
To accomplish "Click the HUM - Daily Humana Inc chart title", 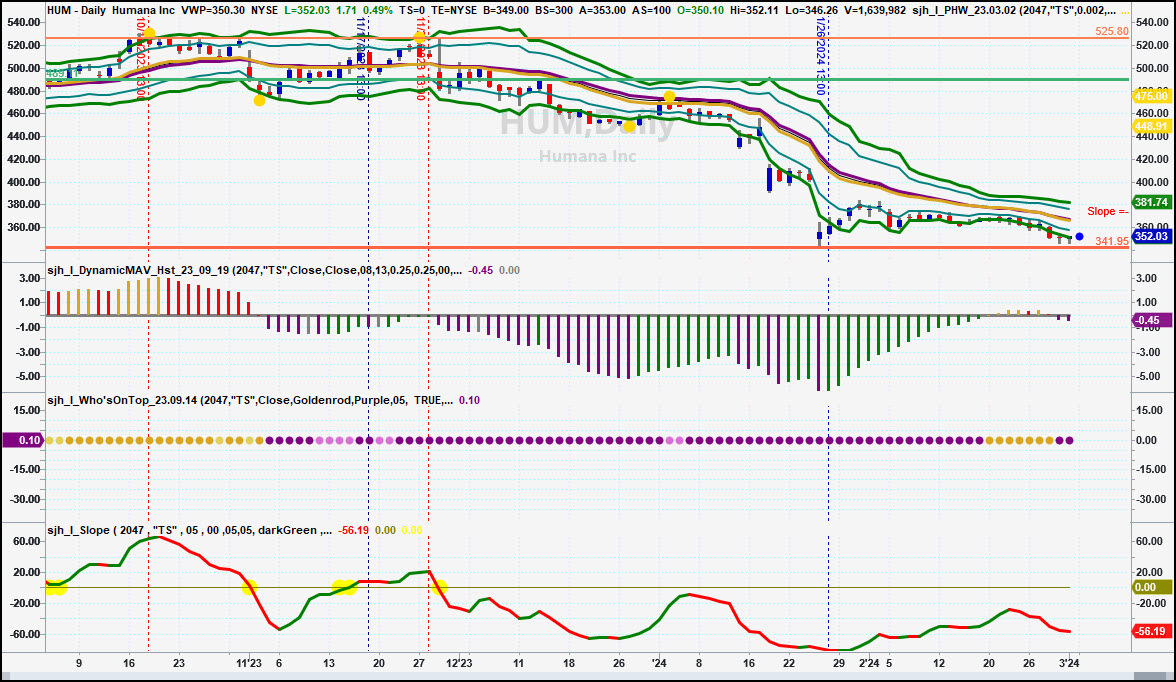I will click(x=111, y=11).
